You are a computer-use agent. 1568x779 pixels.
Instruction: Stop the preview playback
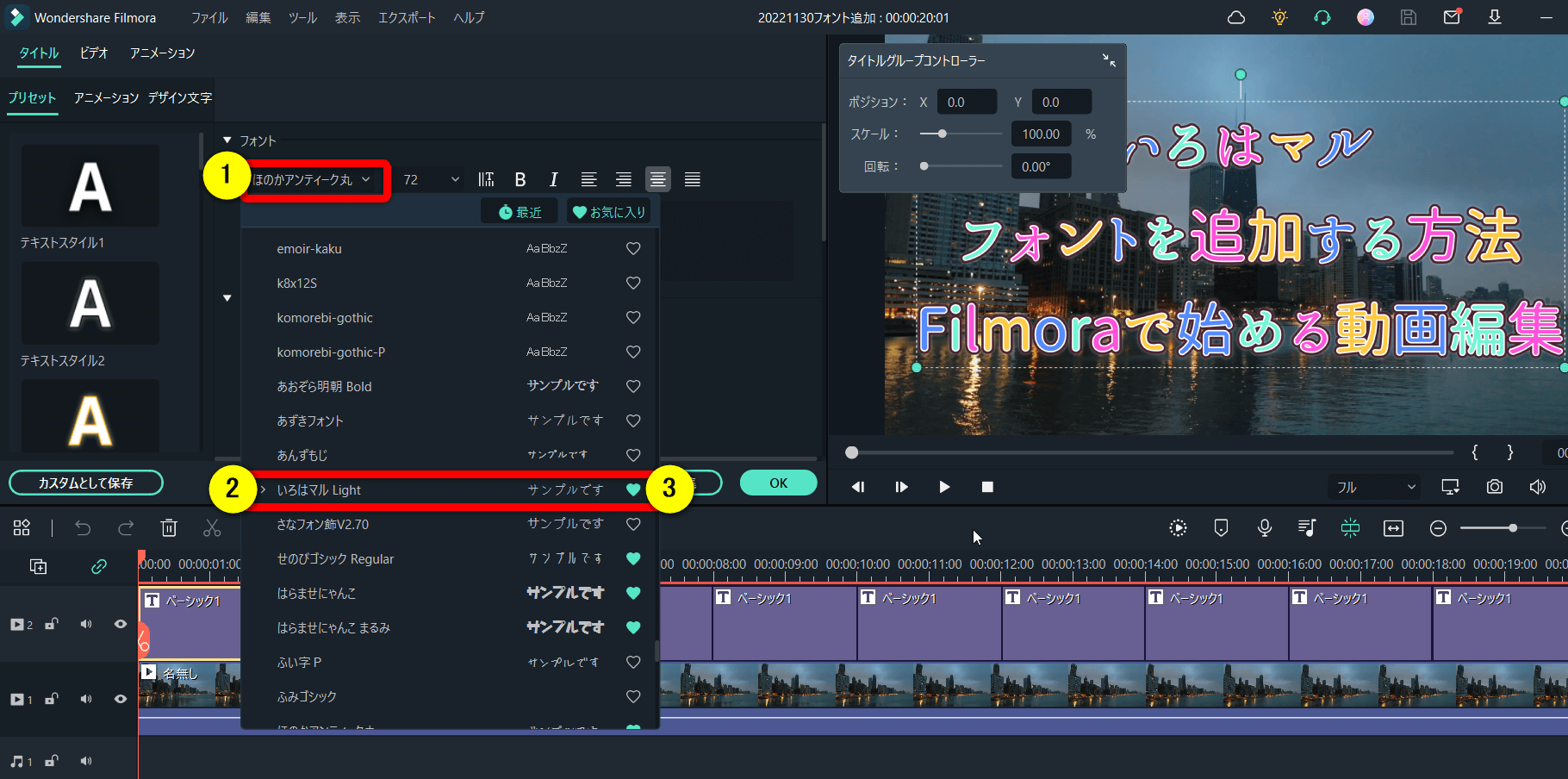point(987,487)
